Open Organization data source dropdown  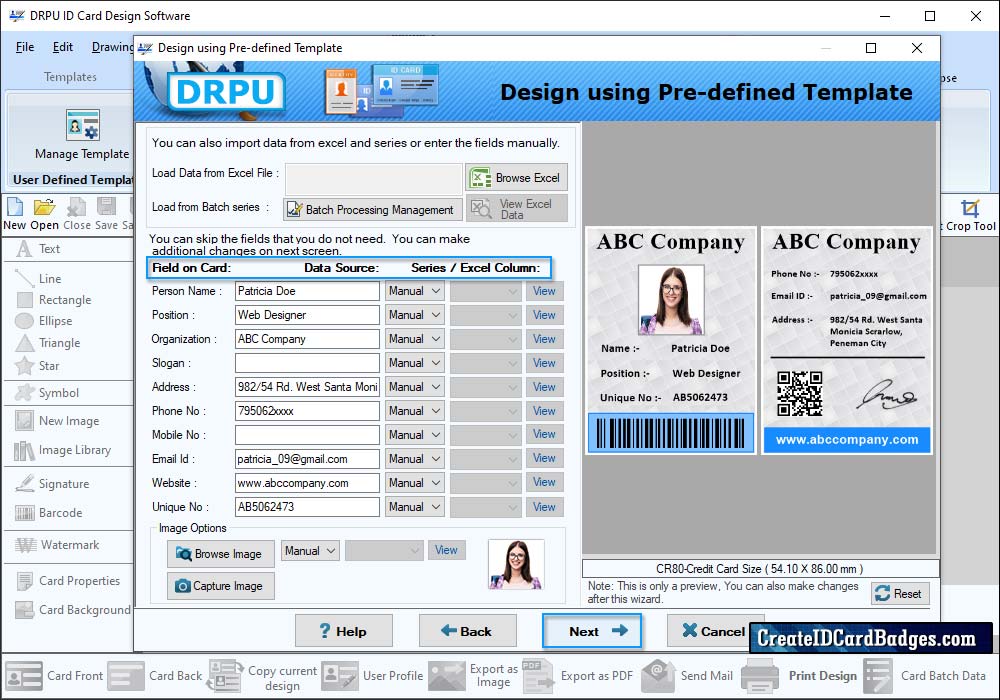pos(415,339)
